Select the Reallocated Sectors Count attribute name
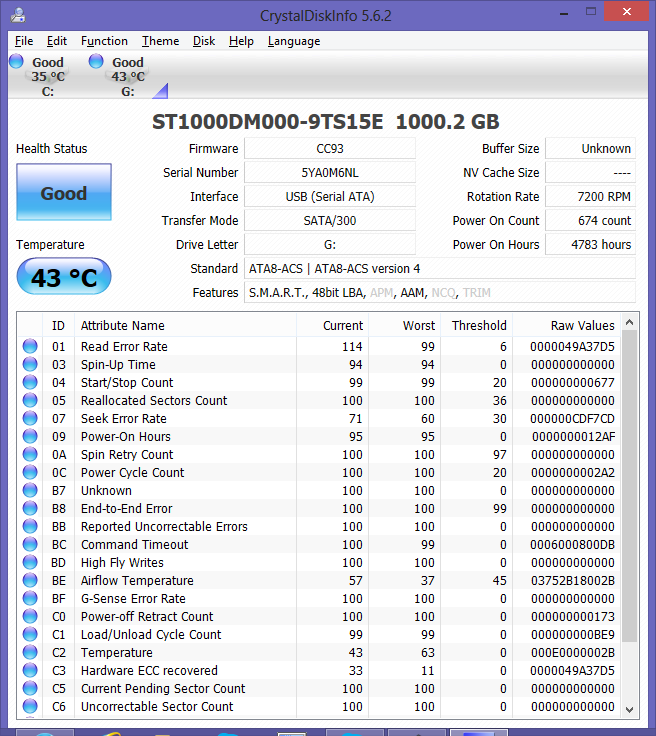Viewport: 656px width, 736px height. point(154,400)
